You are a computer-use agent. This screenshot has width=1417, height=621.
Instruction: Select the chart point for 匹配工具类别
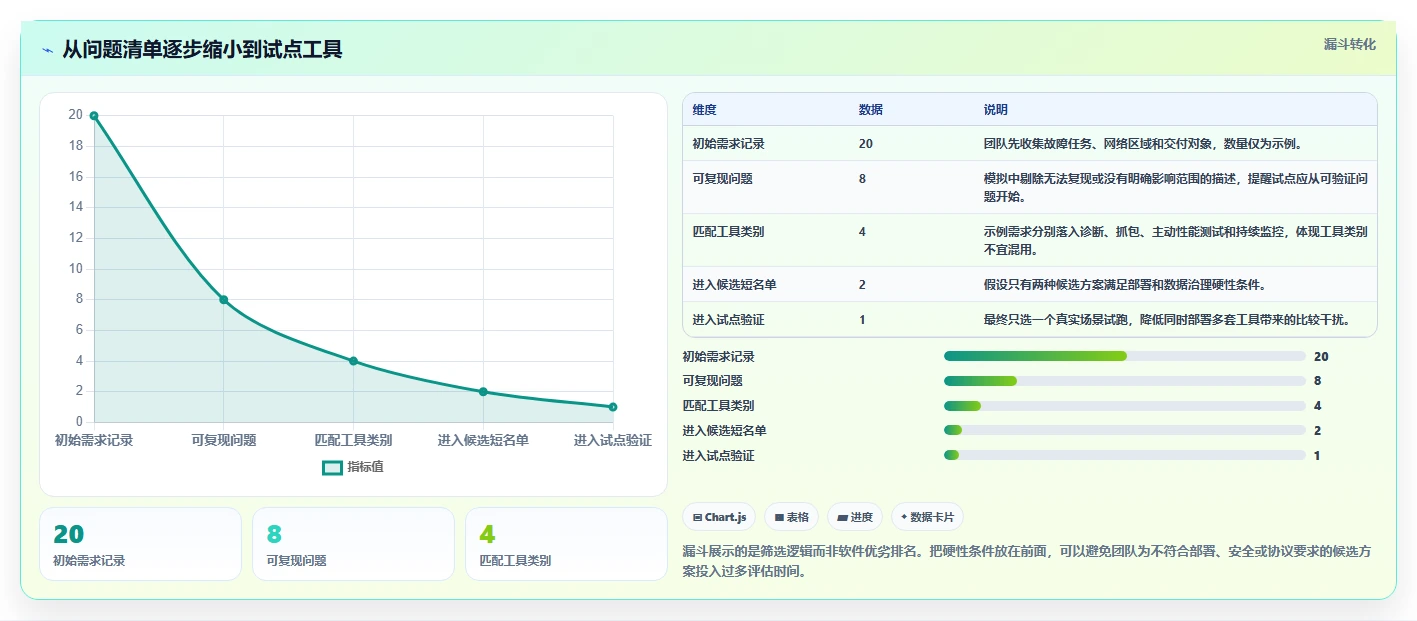353,361
